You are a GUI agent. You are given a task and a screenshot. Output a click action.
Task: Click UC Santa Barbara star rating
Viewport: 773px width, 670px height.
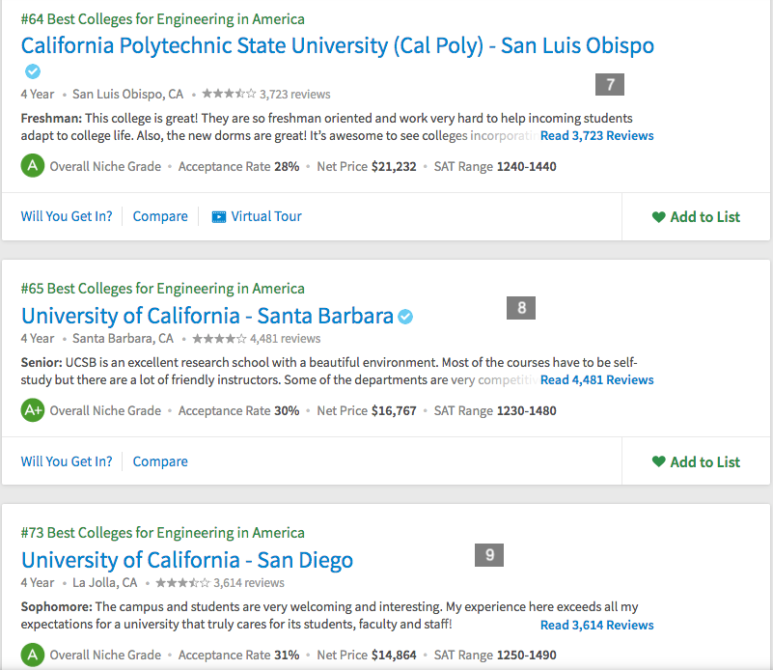(x=219, y=338)
